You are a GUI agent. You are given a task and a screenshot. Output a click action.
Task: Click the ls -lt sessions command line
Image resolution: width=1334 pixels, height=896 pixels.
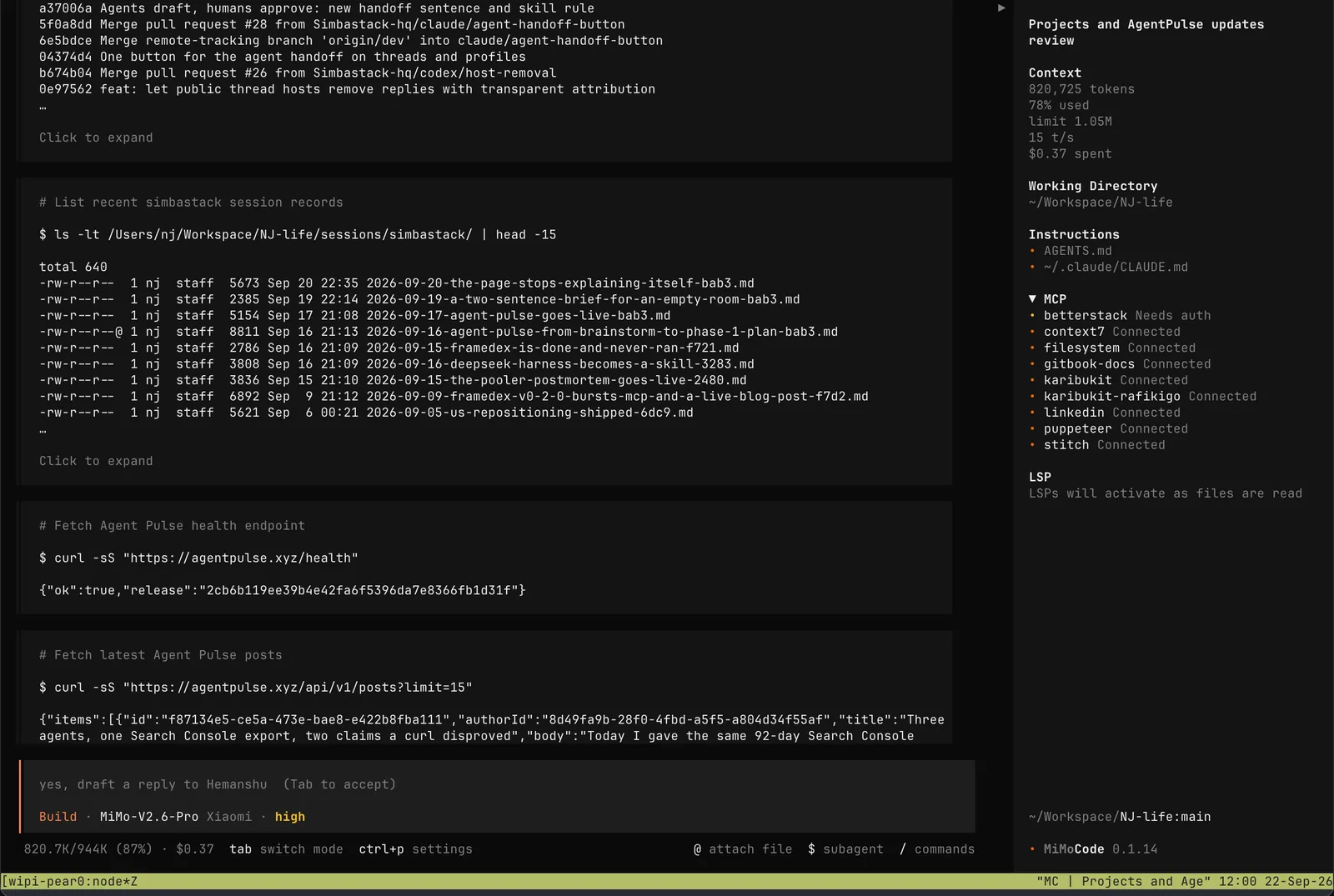pyautogui.click(x=298, y=235)
